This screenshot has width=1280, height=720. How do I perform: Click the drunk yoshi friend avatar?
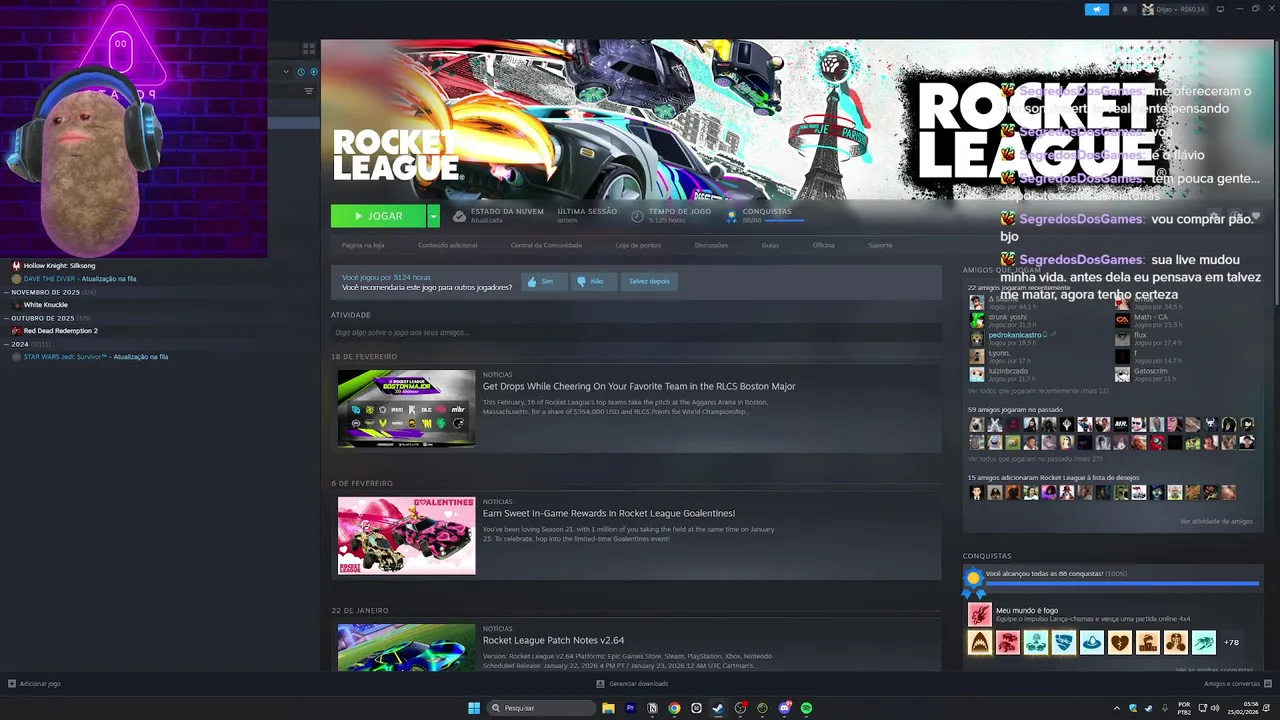click(x=977, y=320)
